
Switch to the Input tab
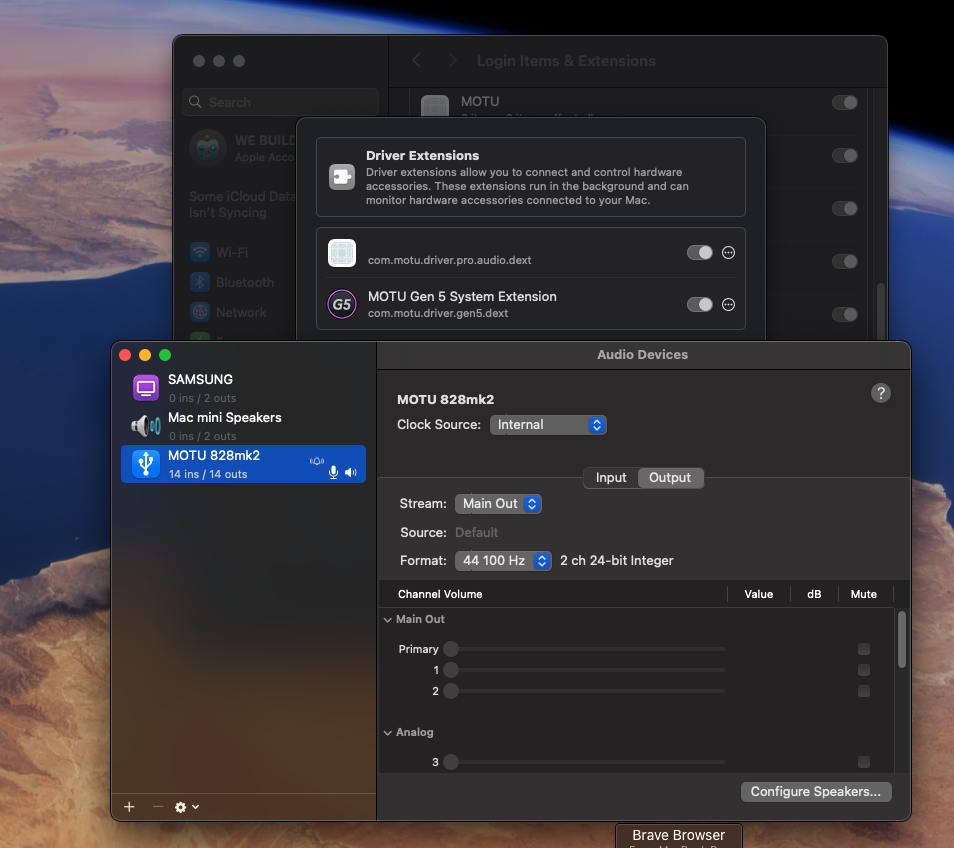coord(611,478)
